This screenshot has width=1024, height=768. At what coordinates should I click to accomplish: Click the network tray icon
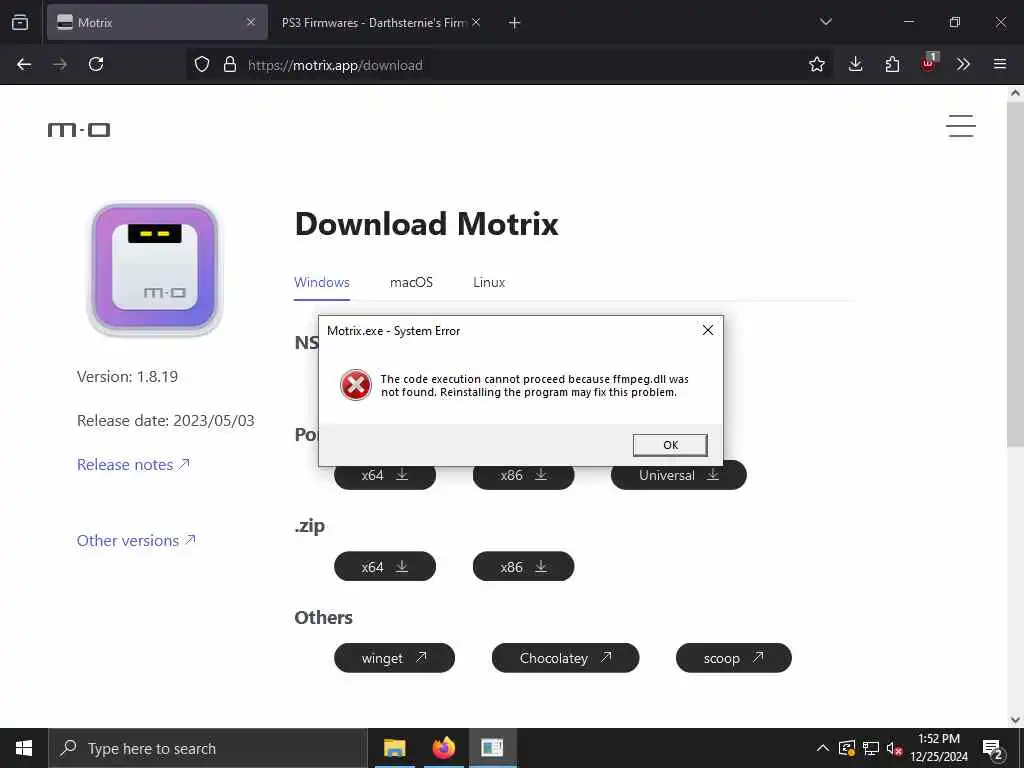pyautogui.click(x=871, y=748)
